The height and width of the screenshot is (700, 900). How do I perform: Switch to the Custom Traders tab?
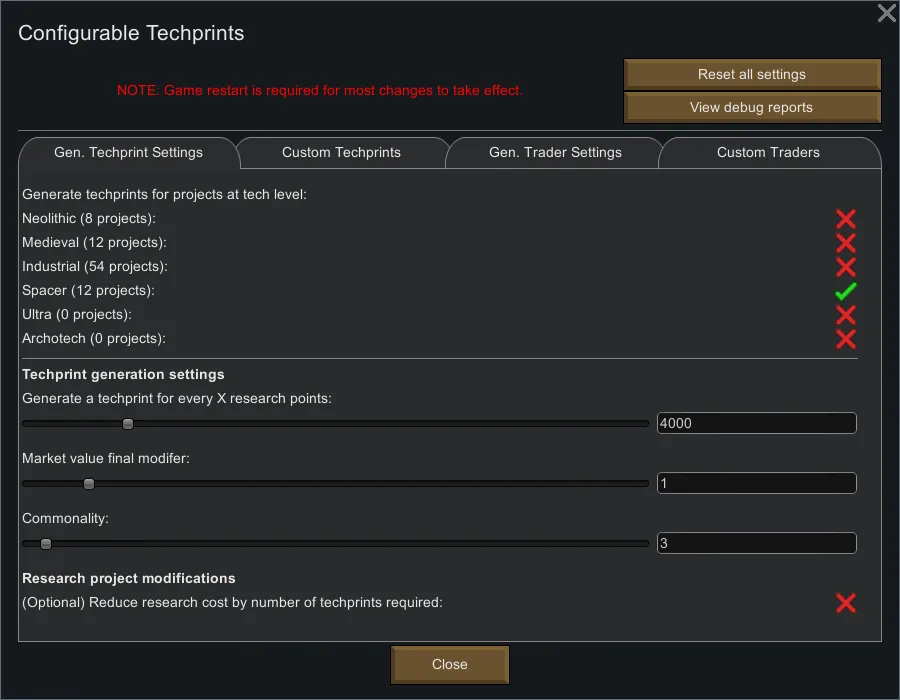tap(768, 153)
